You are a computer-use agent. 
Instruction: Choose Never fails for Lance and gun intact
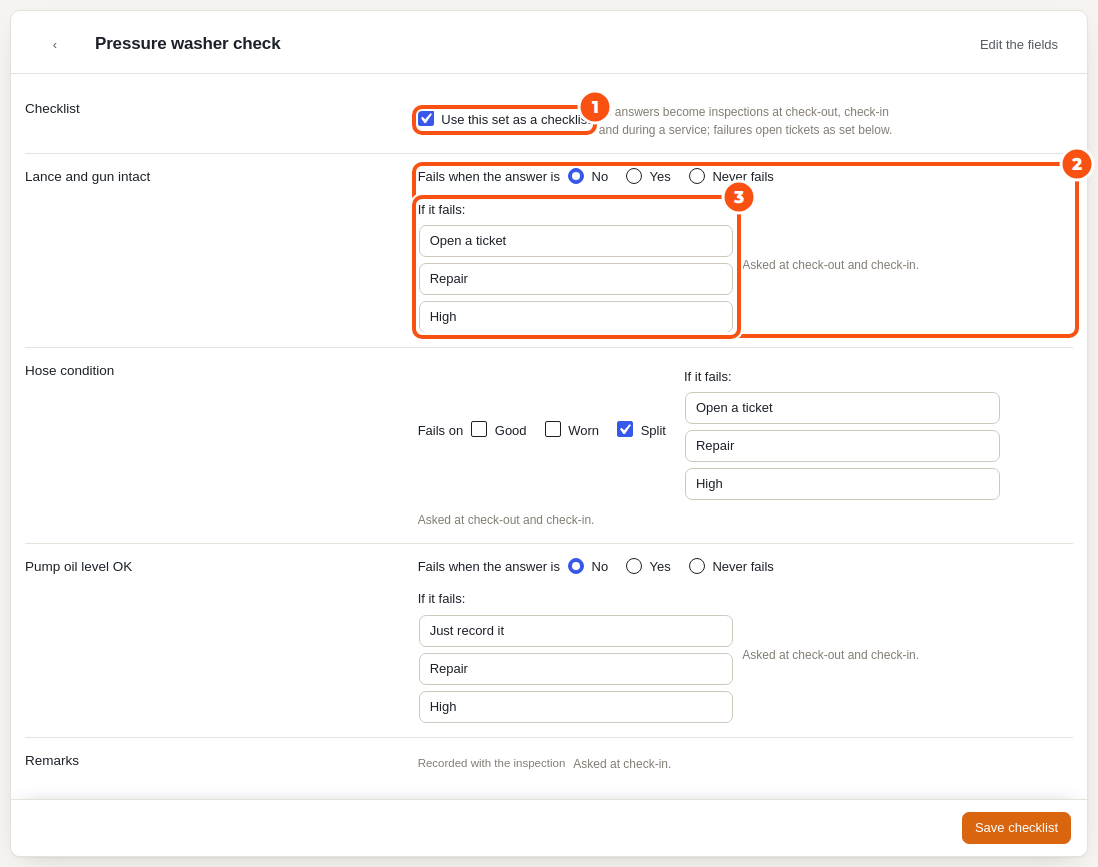697,176
